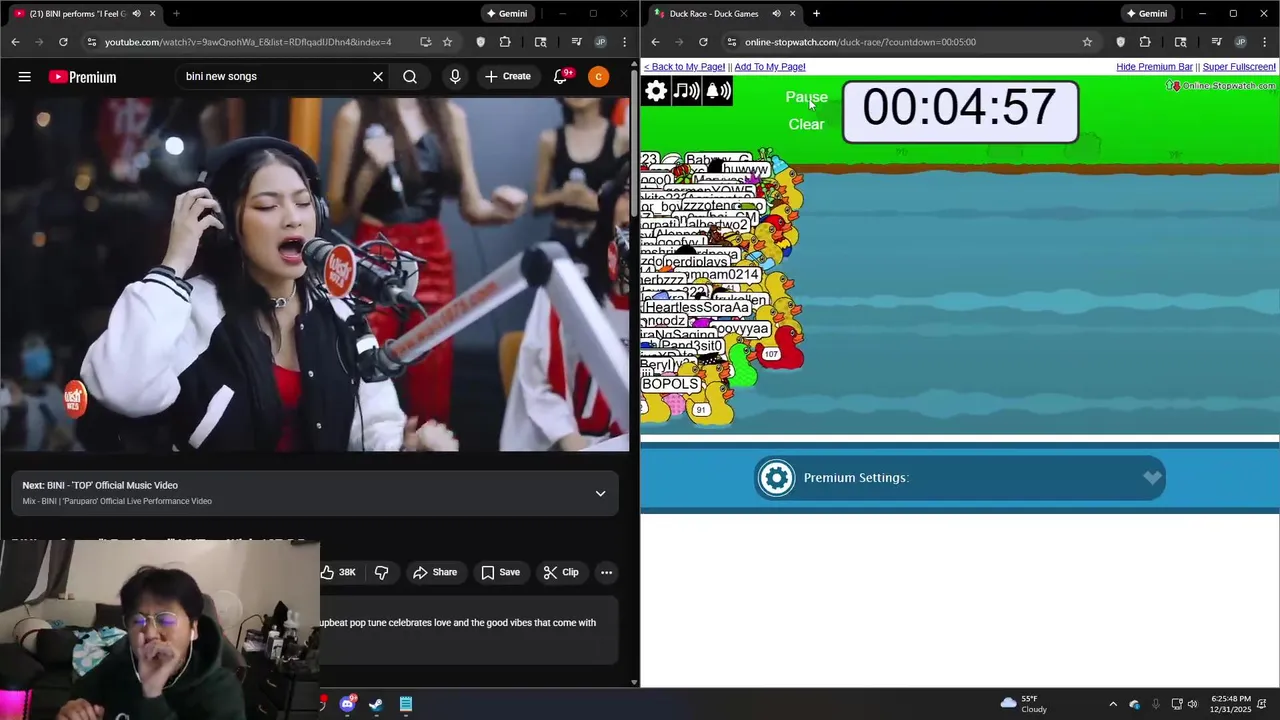Like the video with 38K likes

[x=338, y=572]
